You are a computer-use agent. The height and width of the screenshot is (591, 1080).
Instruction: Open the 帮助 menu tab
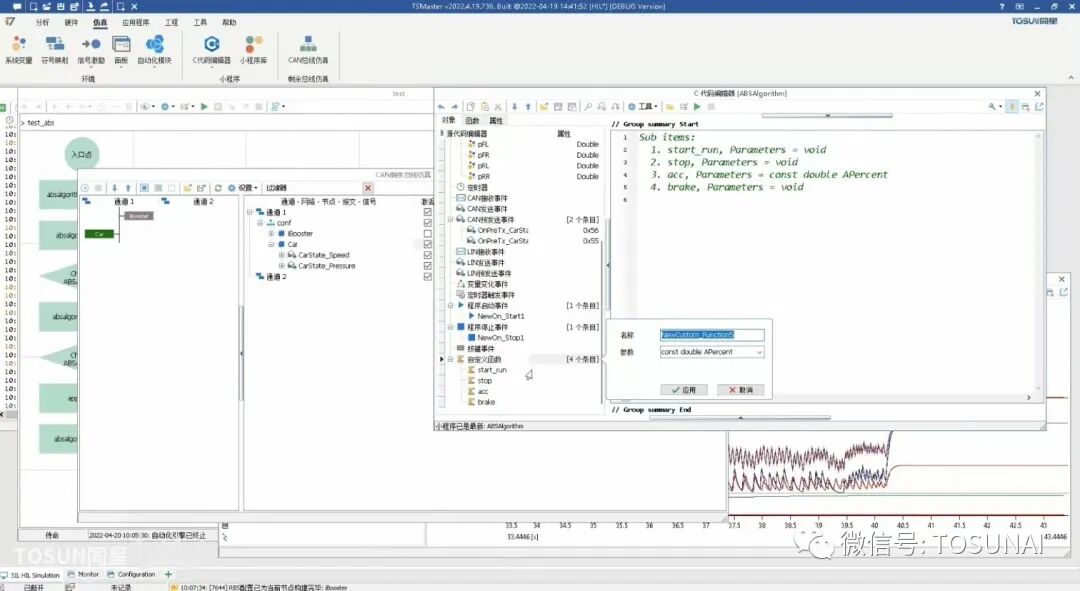pyautogui.click(x=229, y=23)
